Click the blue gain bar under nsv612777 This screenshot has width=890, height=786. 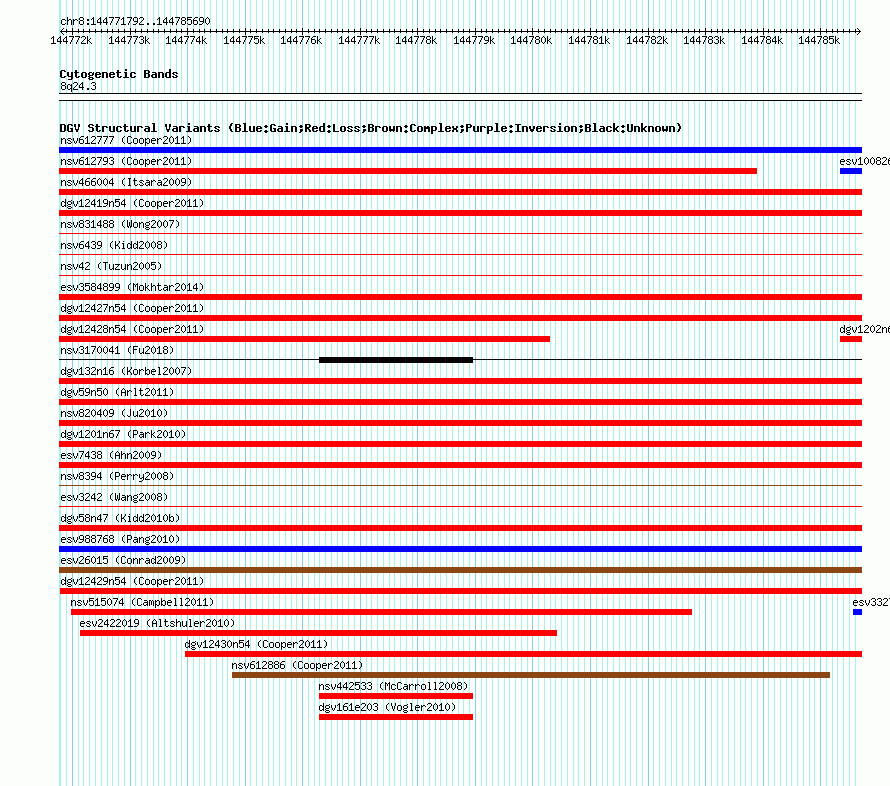click(x=460, y=150)
